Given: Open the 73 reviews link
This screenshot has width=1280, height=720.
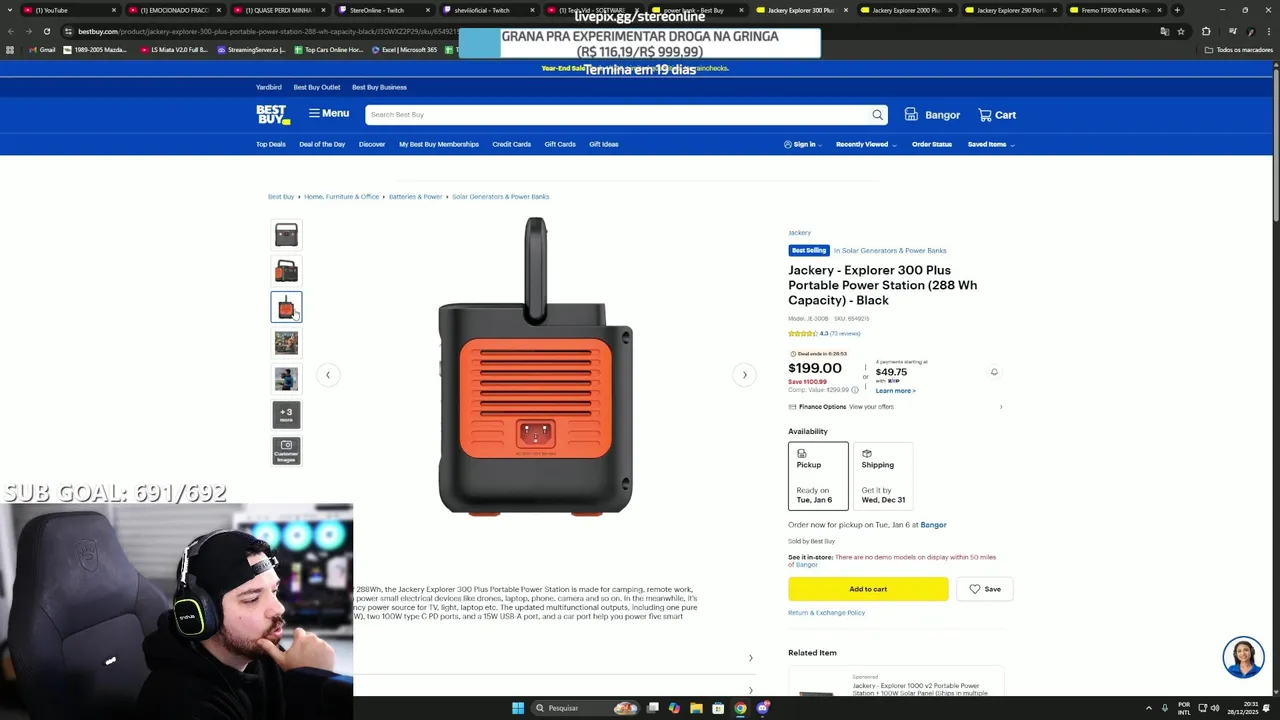Looking at the screenshot, I should pyautogui.click(x=846, y=333).
